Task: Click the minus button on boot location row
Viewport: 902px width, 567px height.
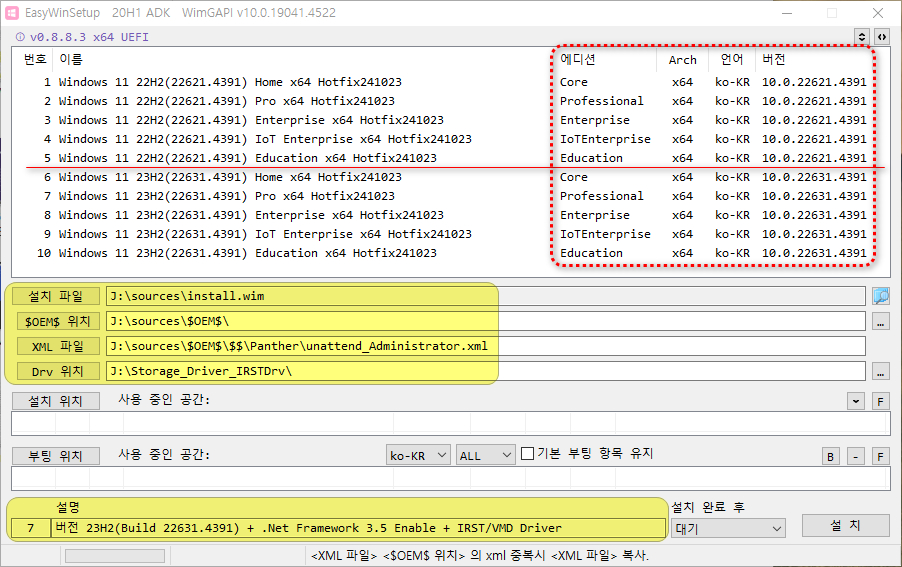Action: click(x=856, y=457)
